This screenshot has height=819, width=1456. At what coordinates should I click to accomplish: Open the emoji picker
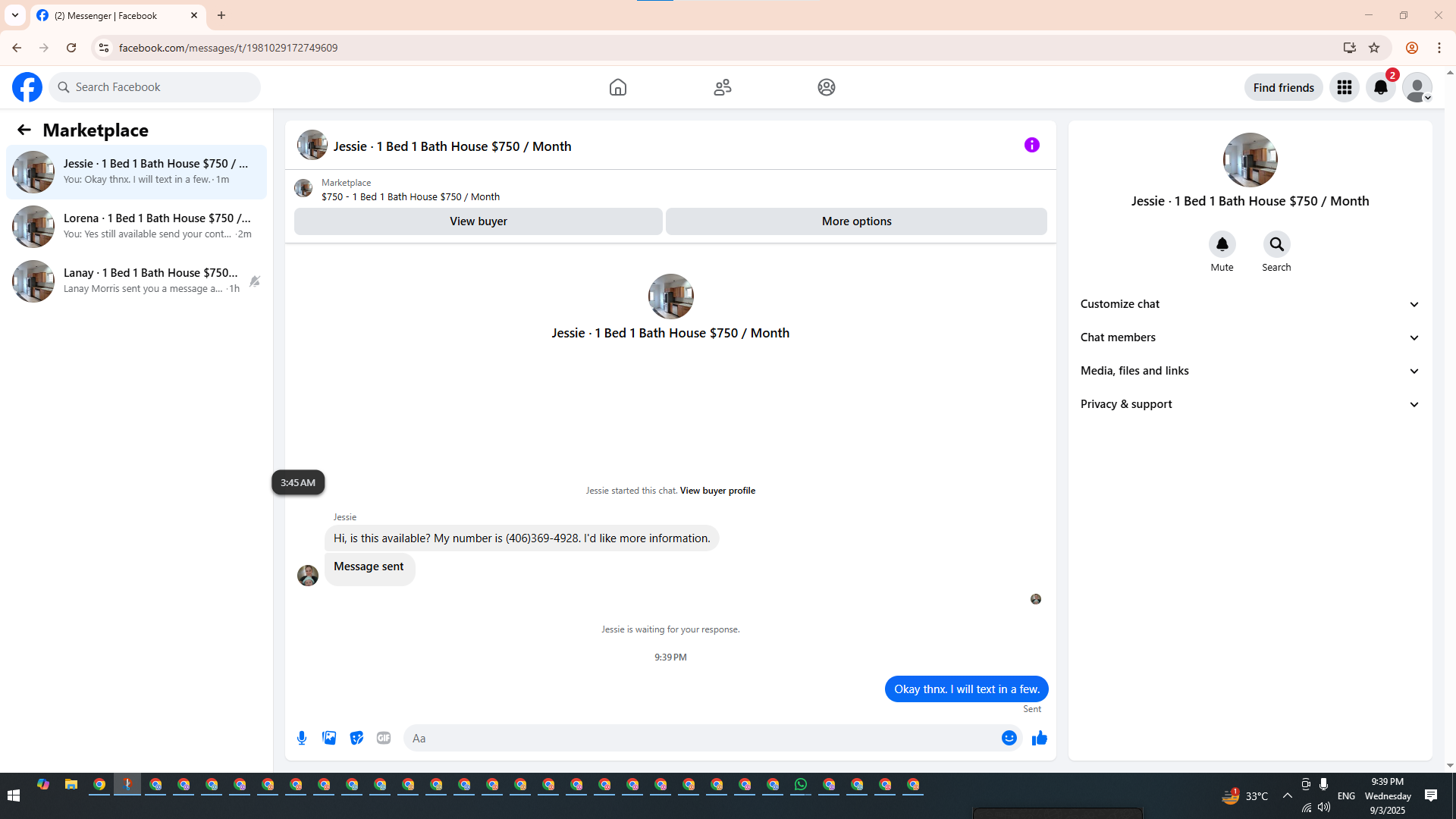(1009, 738)
